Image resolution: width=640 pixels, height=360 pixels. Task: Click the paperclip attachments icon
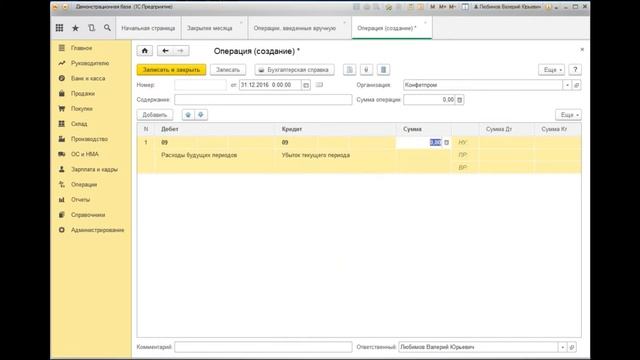366,70
